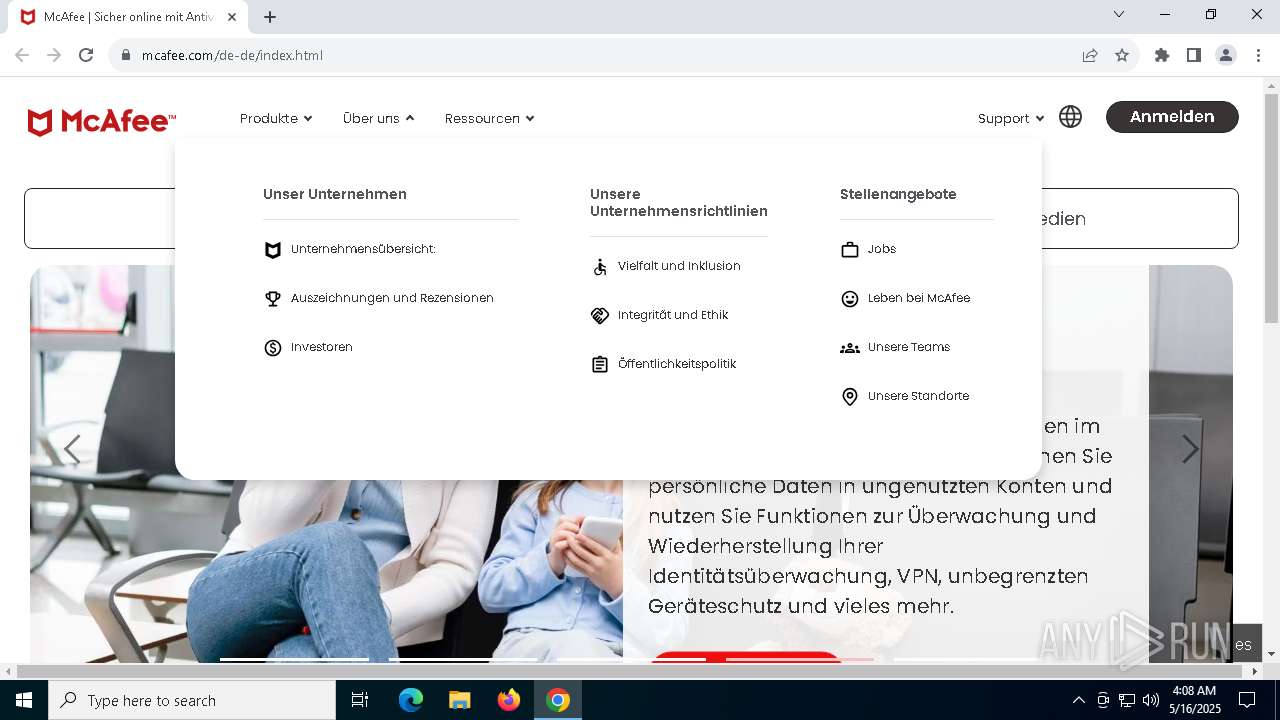Show hidden system tray icons
The width and height of the screenshot is (1280, 720).
1078,700
